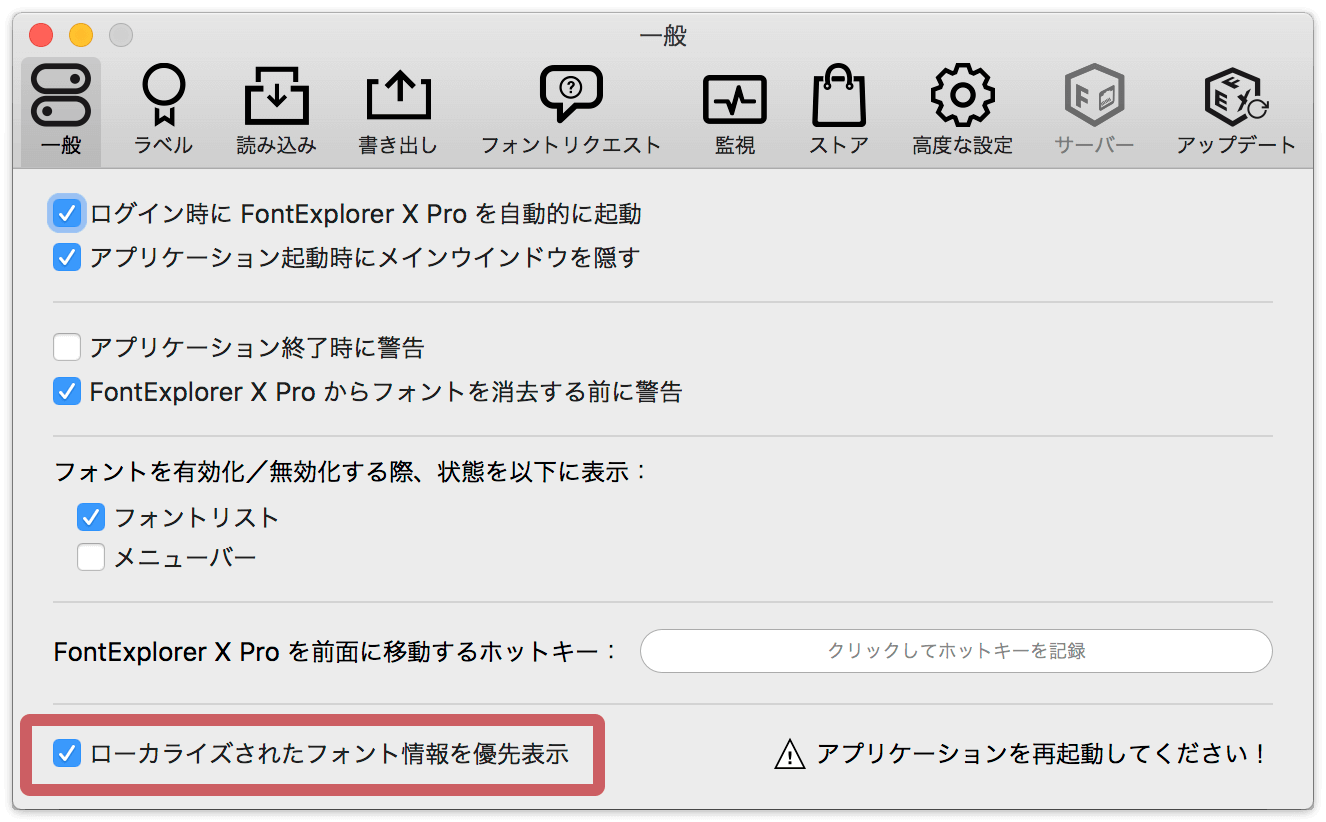Toggle アプリケーション起動時にメインウインドウを隠す checkbox
The width and height of the screenshot is (1326, 822).
tap(67, 257)
